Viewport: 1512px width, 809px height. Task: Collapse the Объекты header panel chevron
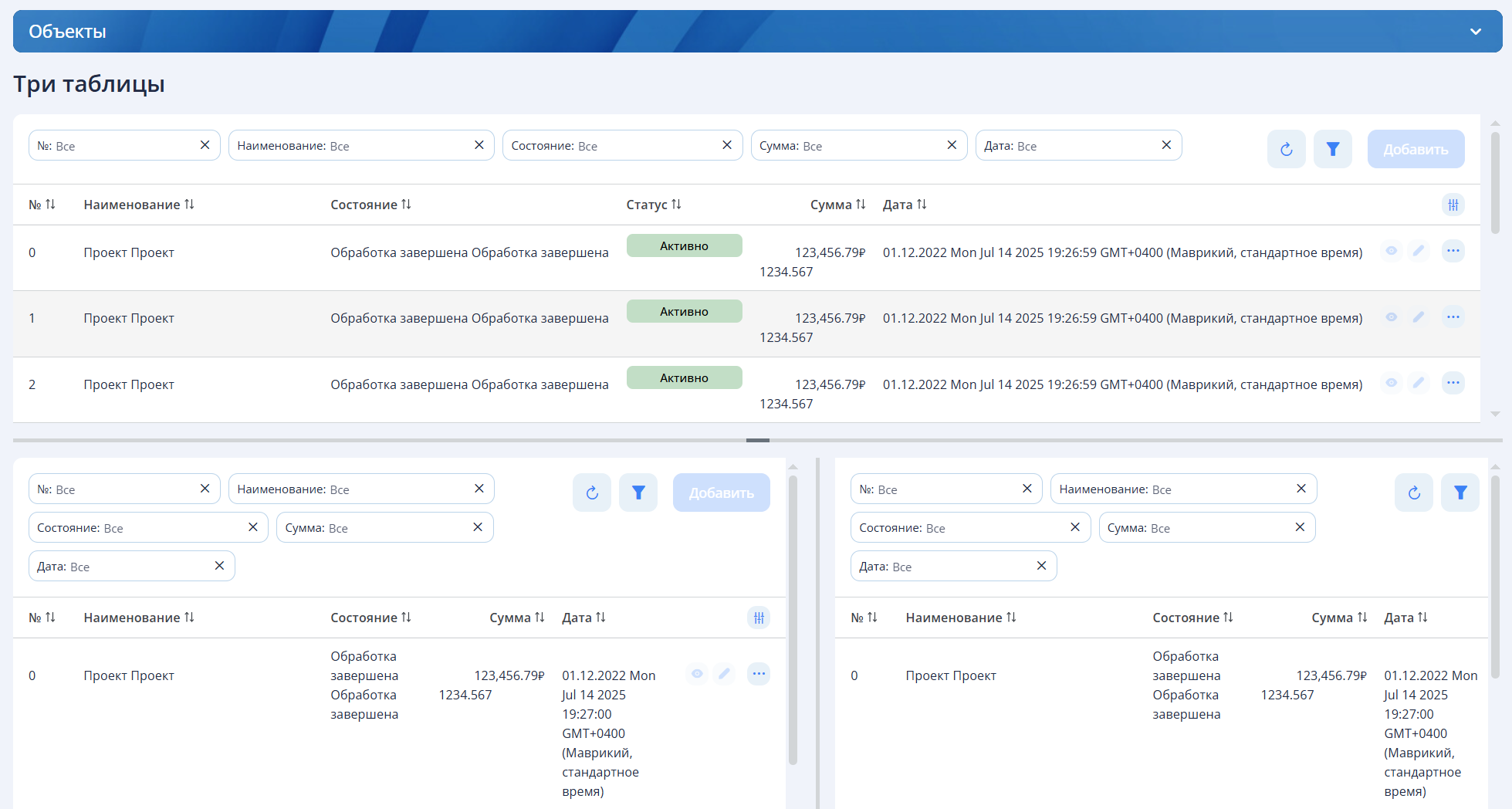tap(1475, 32)
